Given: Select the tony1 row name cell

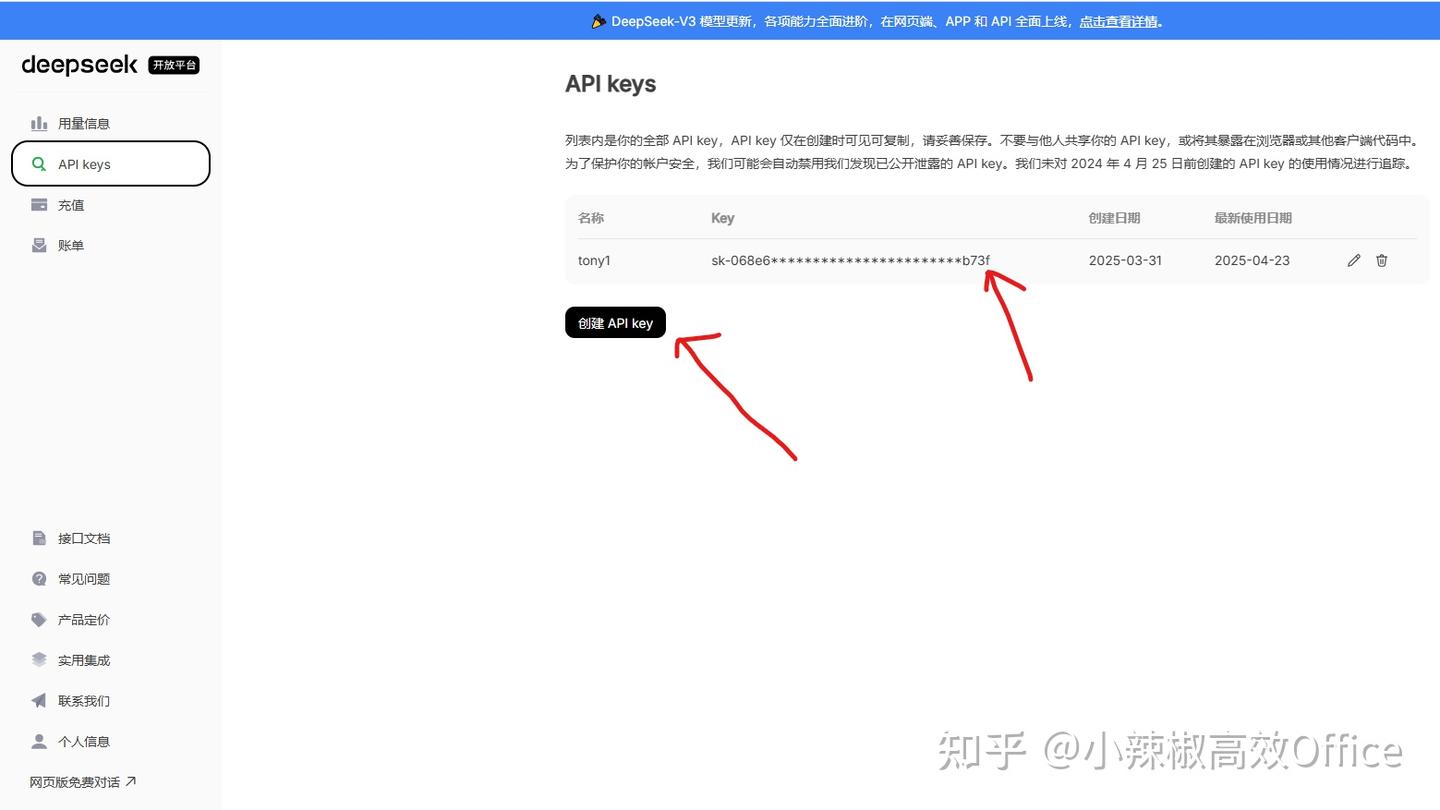Looking at the screenshot, I should (594, 260).
